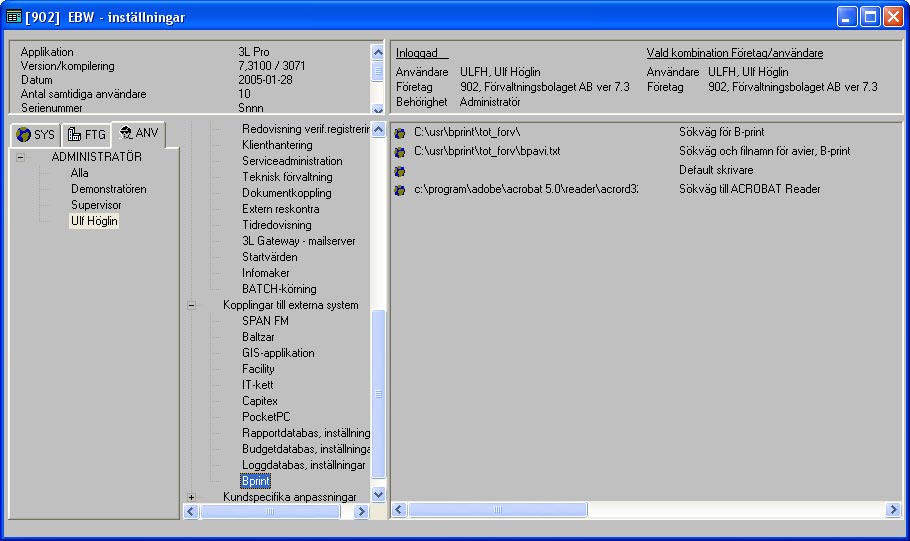Click the application icon in the title bar
The width and height of the screenshot is (910, 541).
pyautogui.click(x=14, y=17)
